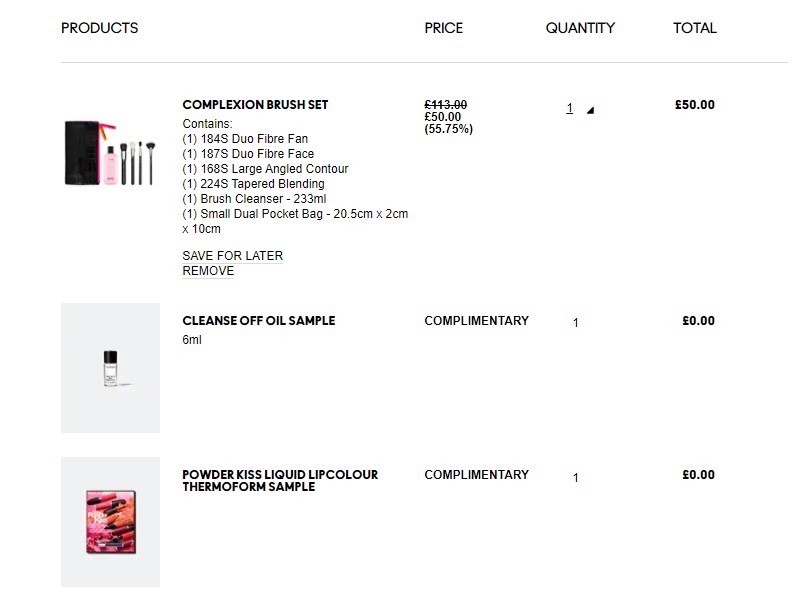797x606 pixels.
Task: Click Save For Later link
Action: tap(233, 256)
